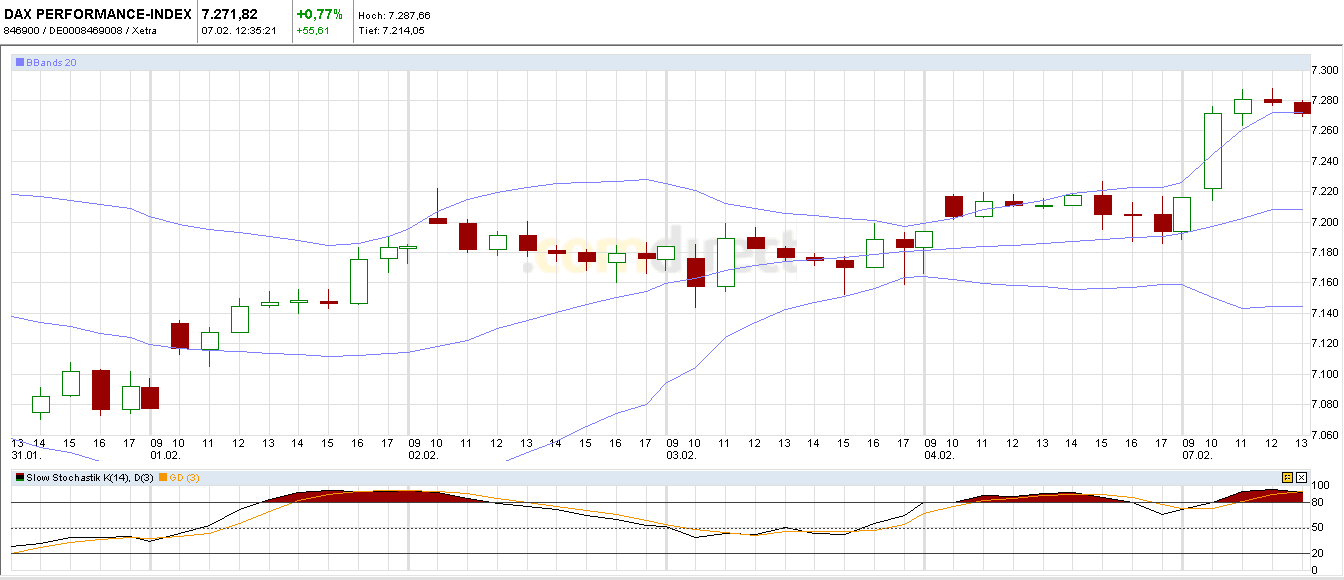Click the orange GD (3) color swatch

[x=163, y=477]
